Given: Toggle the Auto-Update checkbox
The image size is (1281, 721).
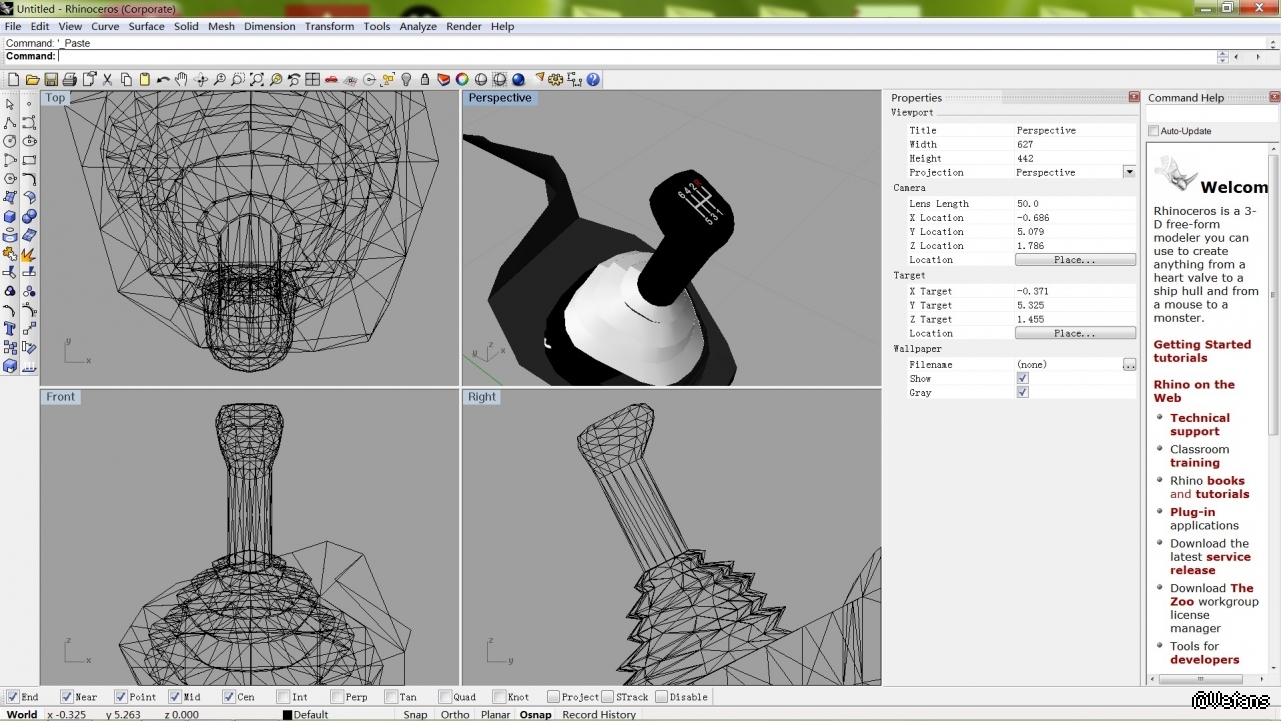Looking at the screenshot, I should coord(1154,131).
